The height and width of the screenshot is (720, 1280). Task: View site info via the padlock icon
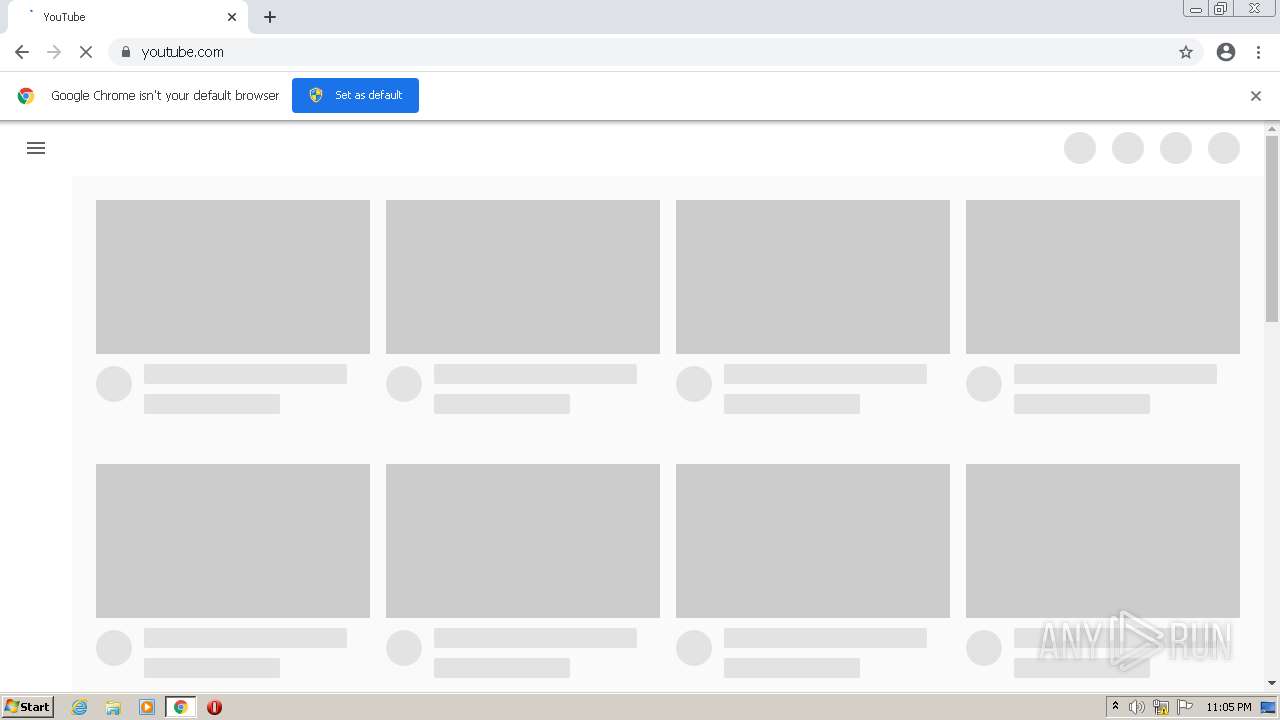pyautogui.click(x=126, y=52)
